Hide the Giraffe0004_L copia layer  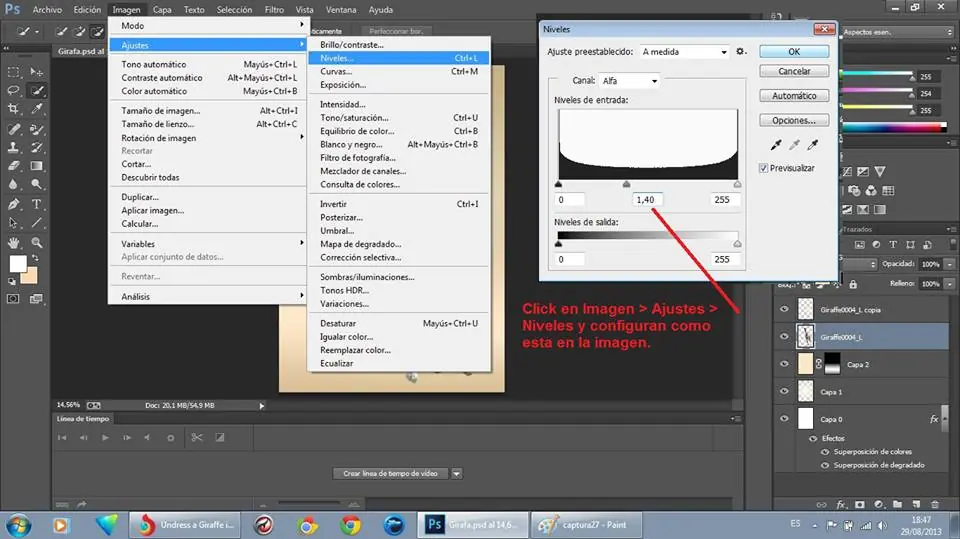tap(784, 309)
